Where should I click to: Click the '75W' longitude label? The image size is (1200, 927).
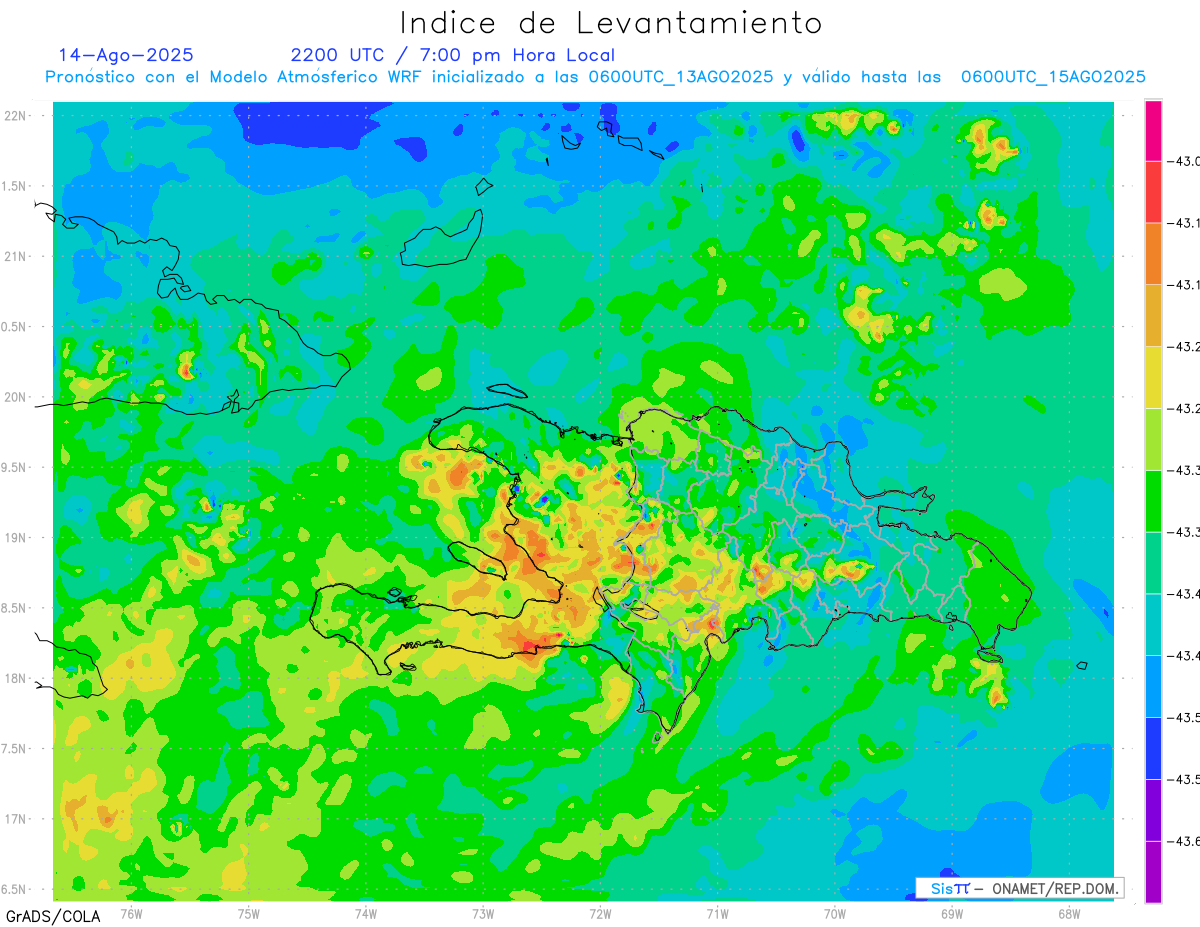coord(248,913)
